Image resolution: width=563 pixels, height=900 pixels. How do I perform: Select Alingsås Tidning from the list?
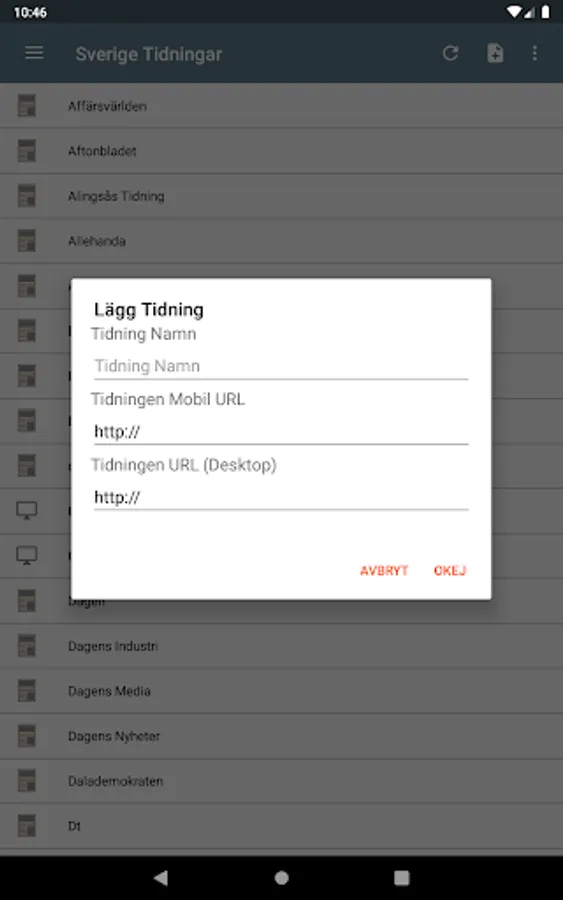pyautogui.click(x=281, y=196)
